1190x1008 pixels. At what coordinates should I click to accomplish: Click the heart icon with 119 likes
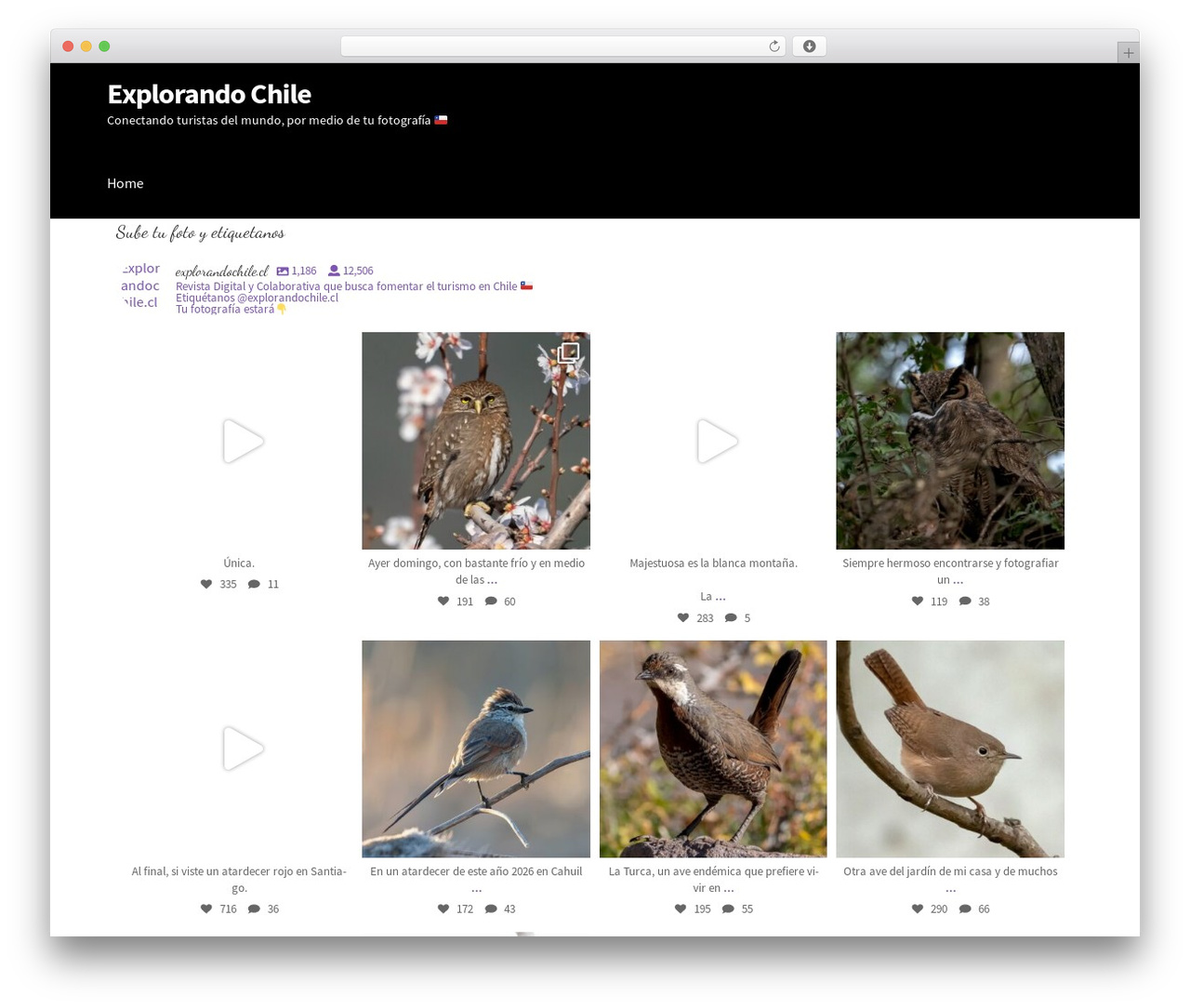point(918,602)
